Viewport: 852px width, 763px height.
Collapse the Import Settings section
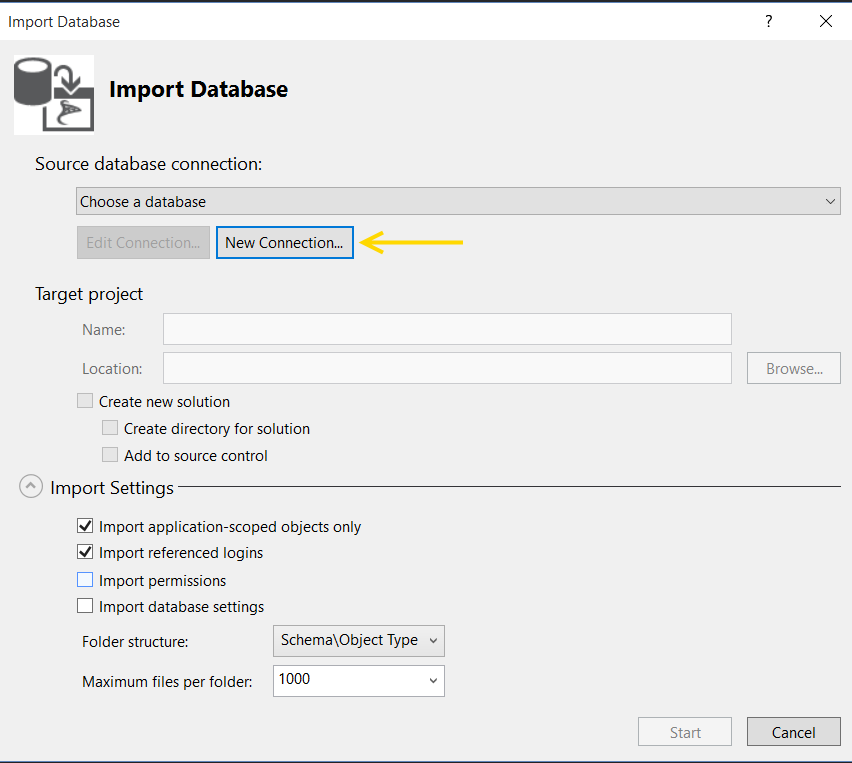coord(32,488)
